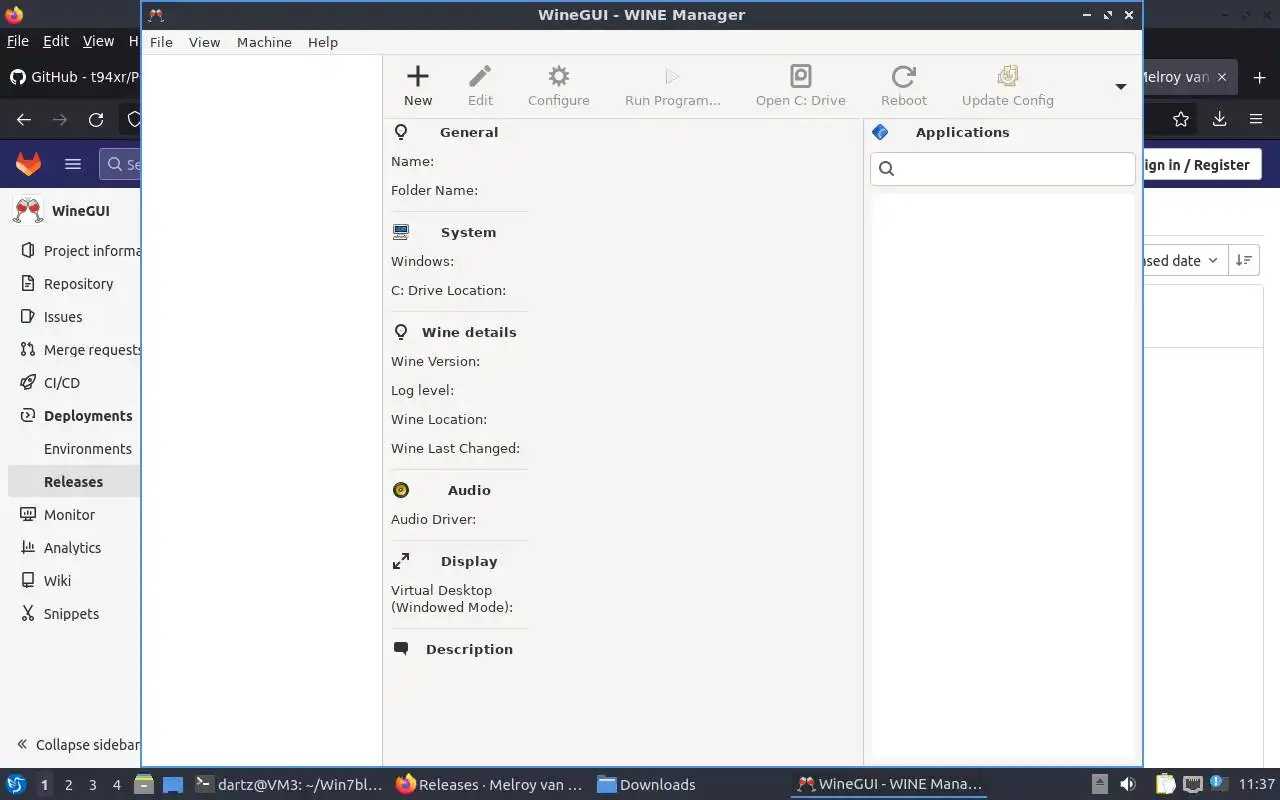Expand the WineGUI toolbar overflow arrow
This screenshot has height=800, width=1280.
pos(1121,86)
